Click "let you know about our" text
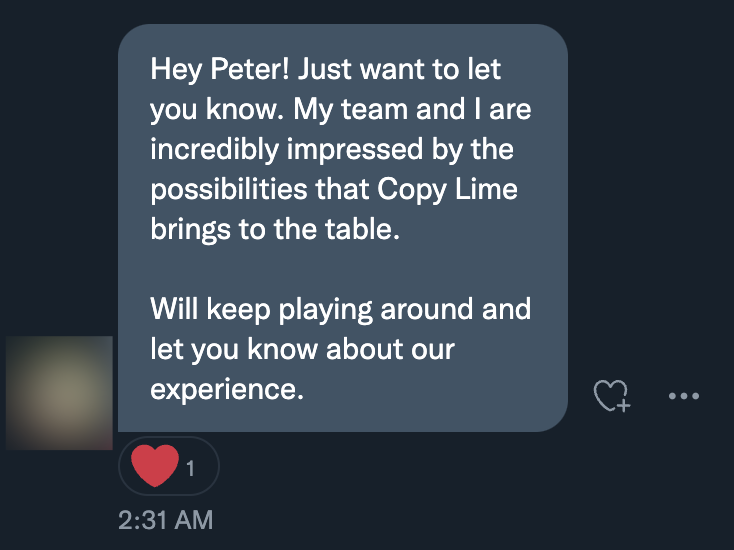This screenshot has width=734, height=550. click(x=302, y=349)
